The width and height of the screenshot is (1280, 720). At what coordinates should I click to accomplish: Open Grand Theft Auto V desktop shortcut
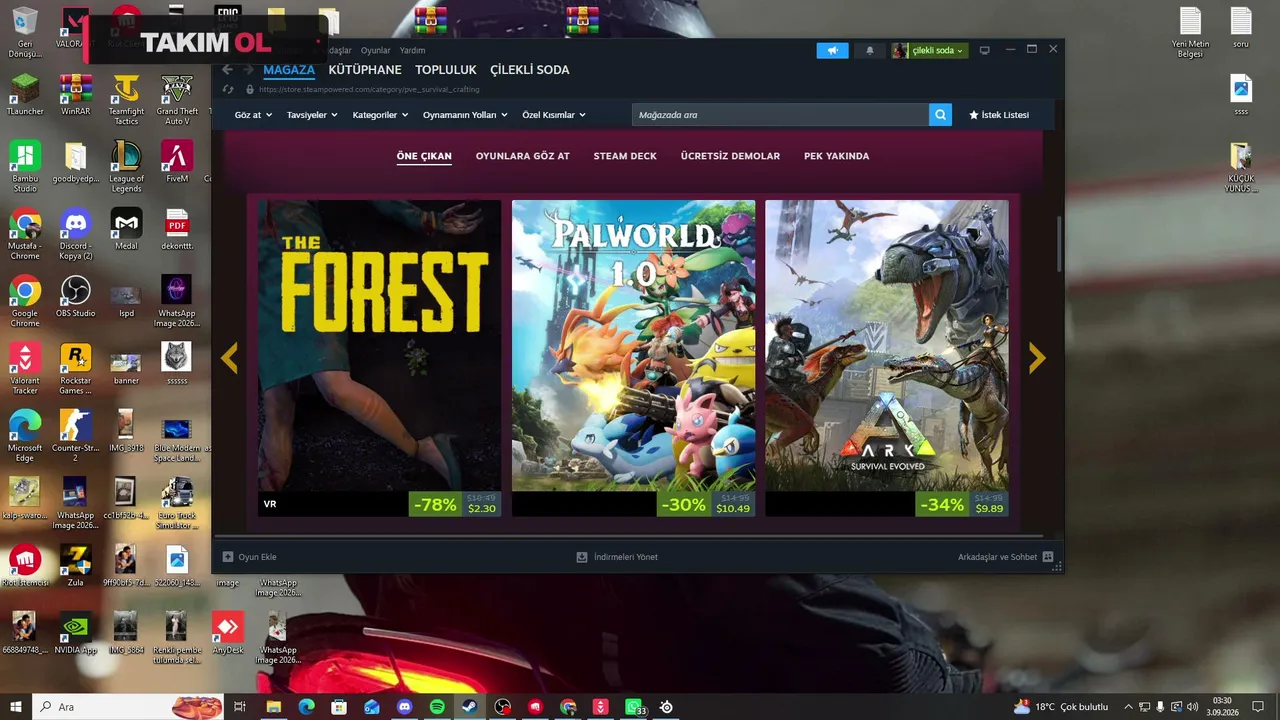click(177, 99)
